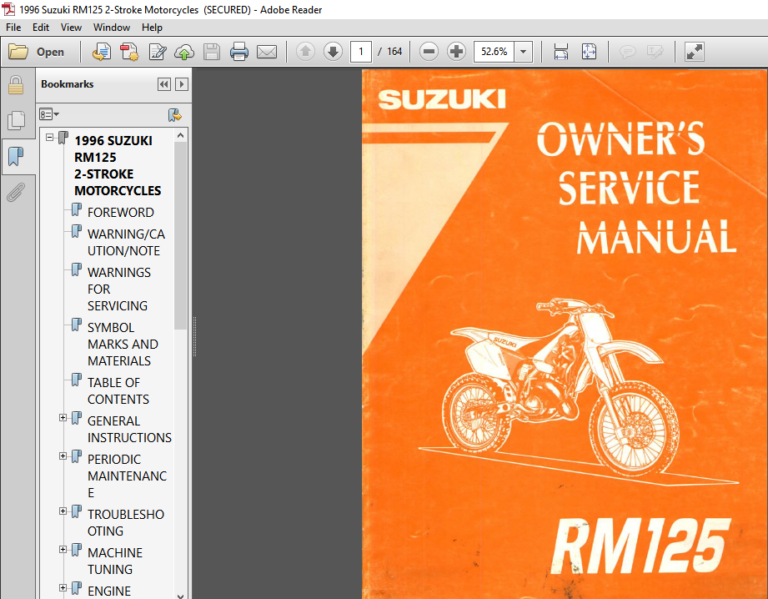Expand the TROUBLESHOOTING bookmark

tap(63, 511)
